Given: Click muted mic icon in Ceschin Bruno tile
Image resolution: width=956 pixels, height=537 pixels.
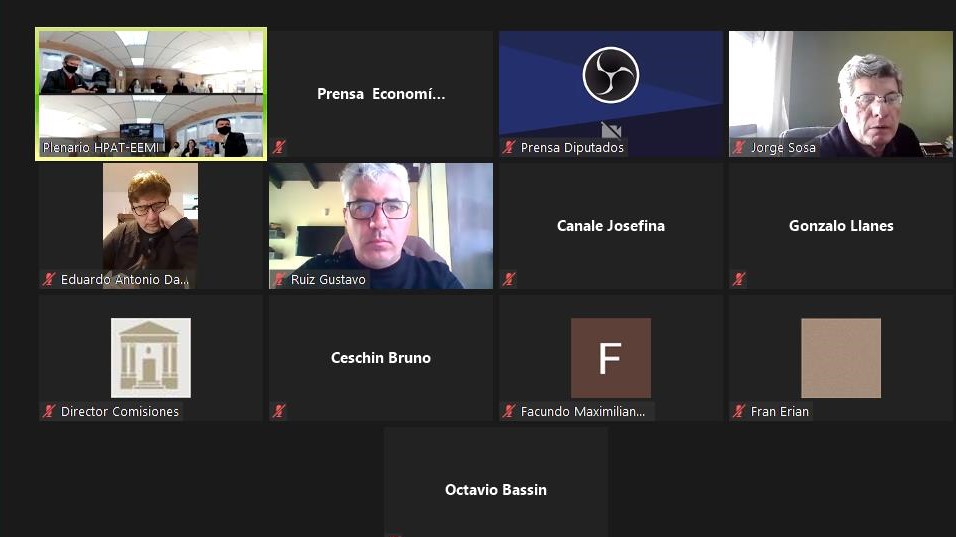Looking at the screenshot, I should point(279,411).
